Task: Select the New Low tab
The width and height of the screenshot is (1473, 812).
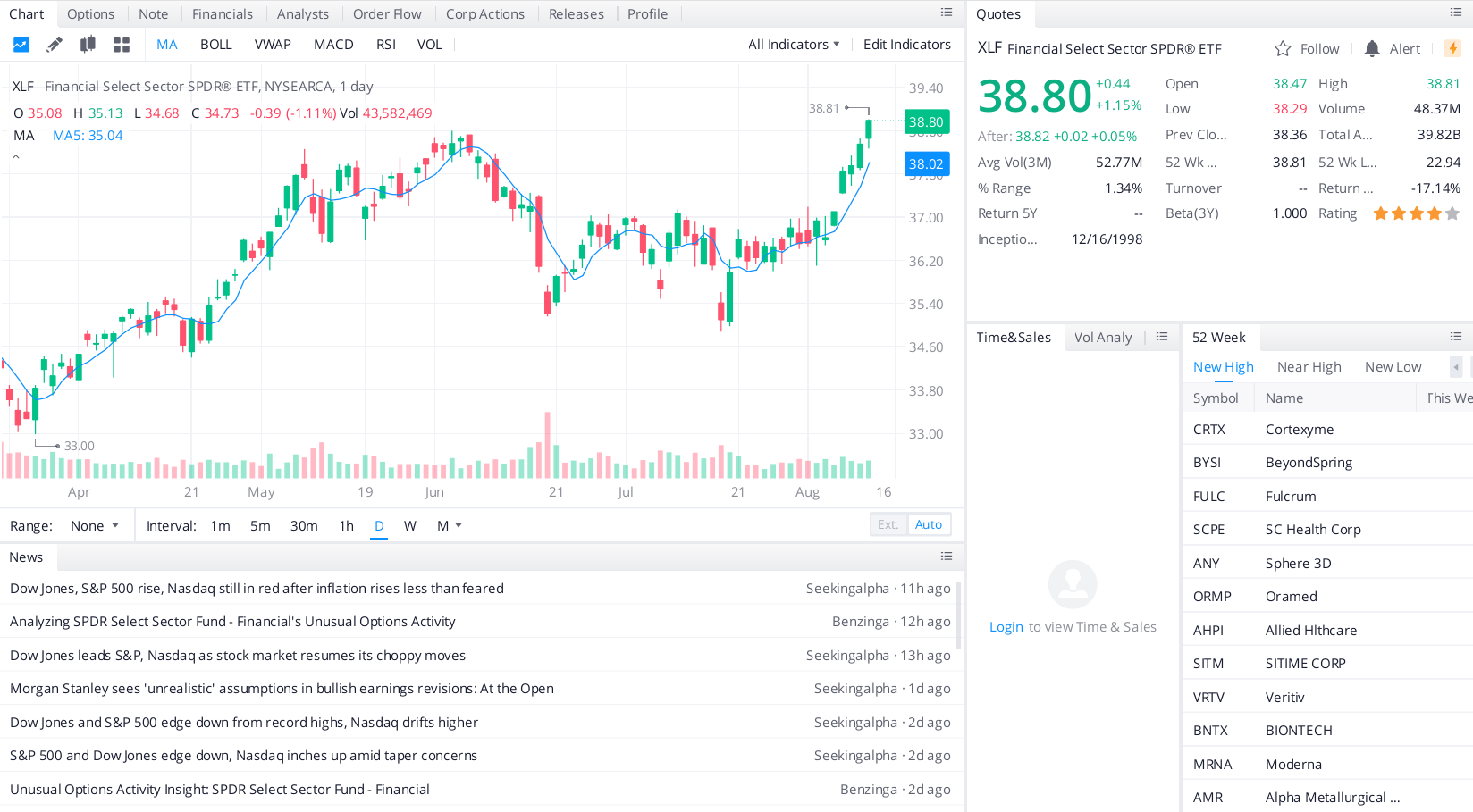Action: [1393, 367]
